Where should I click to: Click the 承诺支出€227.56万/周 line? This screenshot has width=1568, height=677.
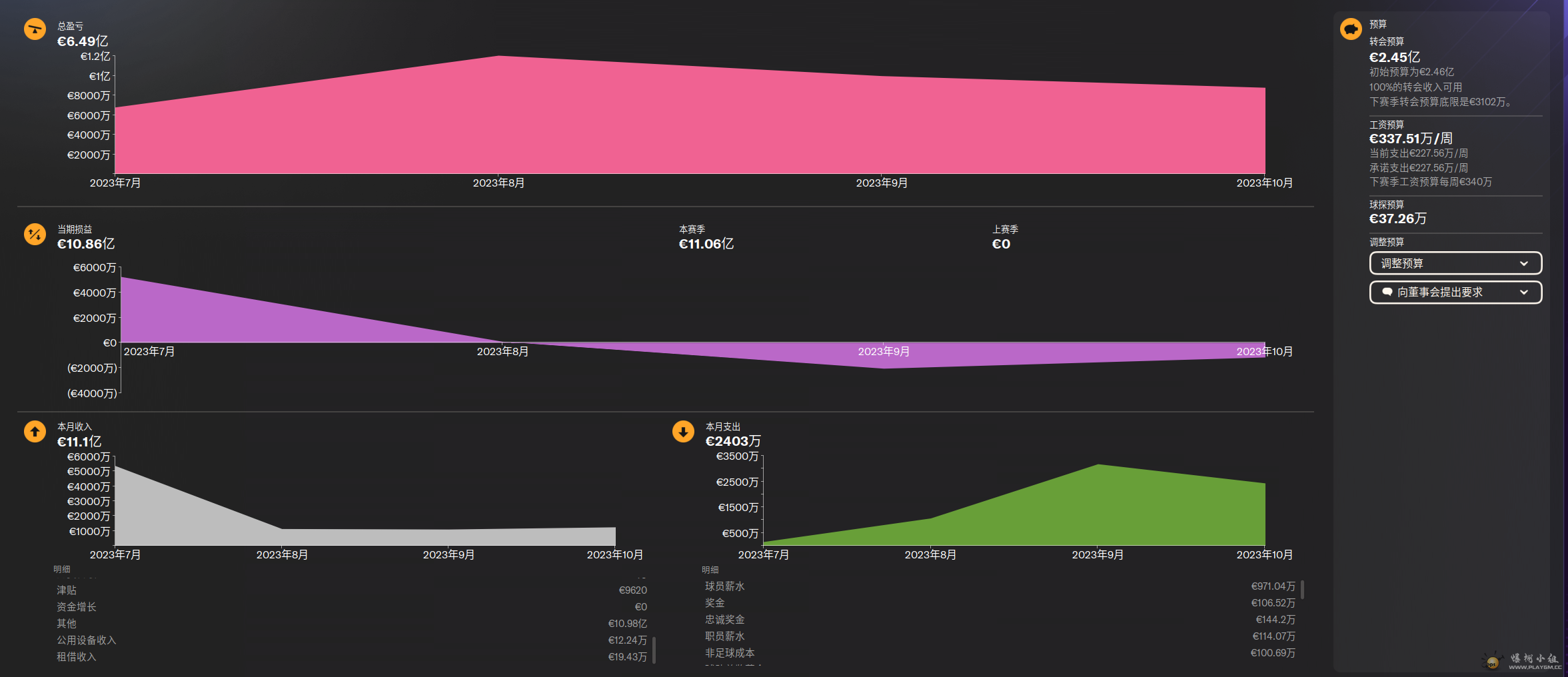click(1419, 168)
